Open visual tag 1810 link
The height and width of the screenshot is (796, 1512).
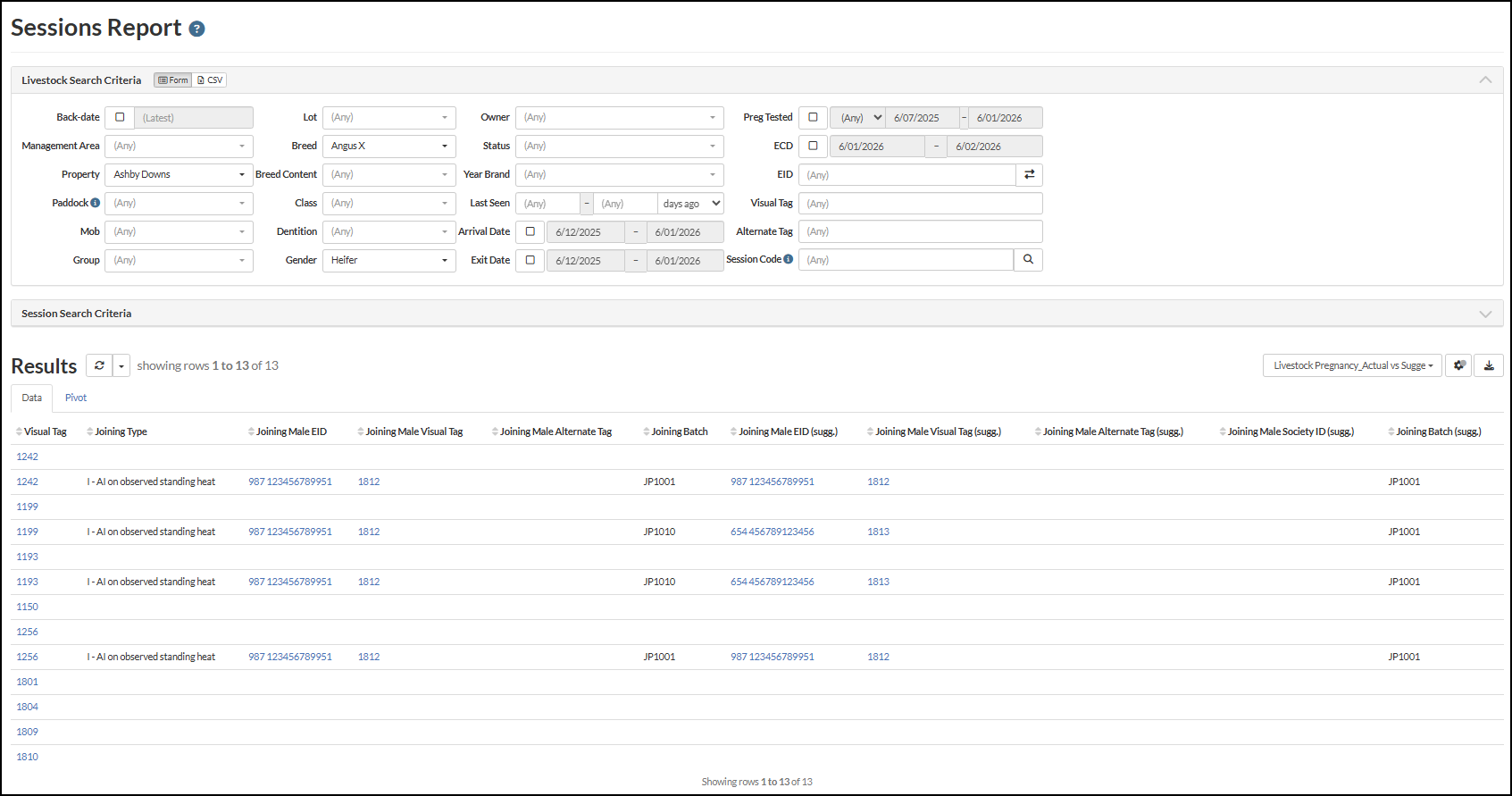(28, 757)
